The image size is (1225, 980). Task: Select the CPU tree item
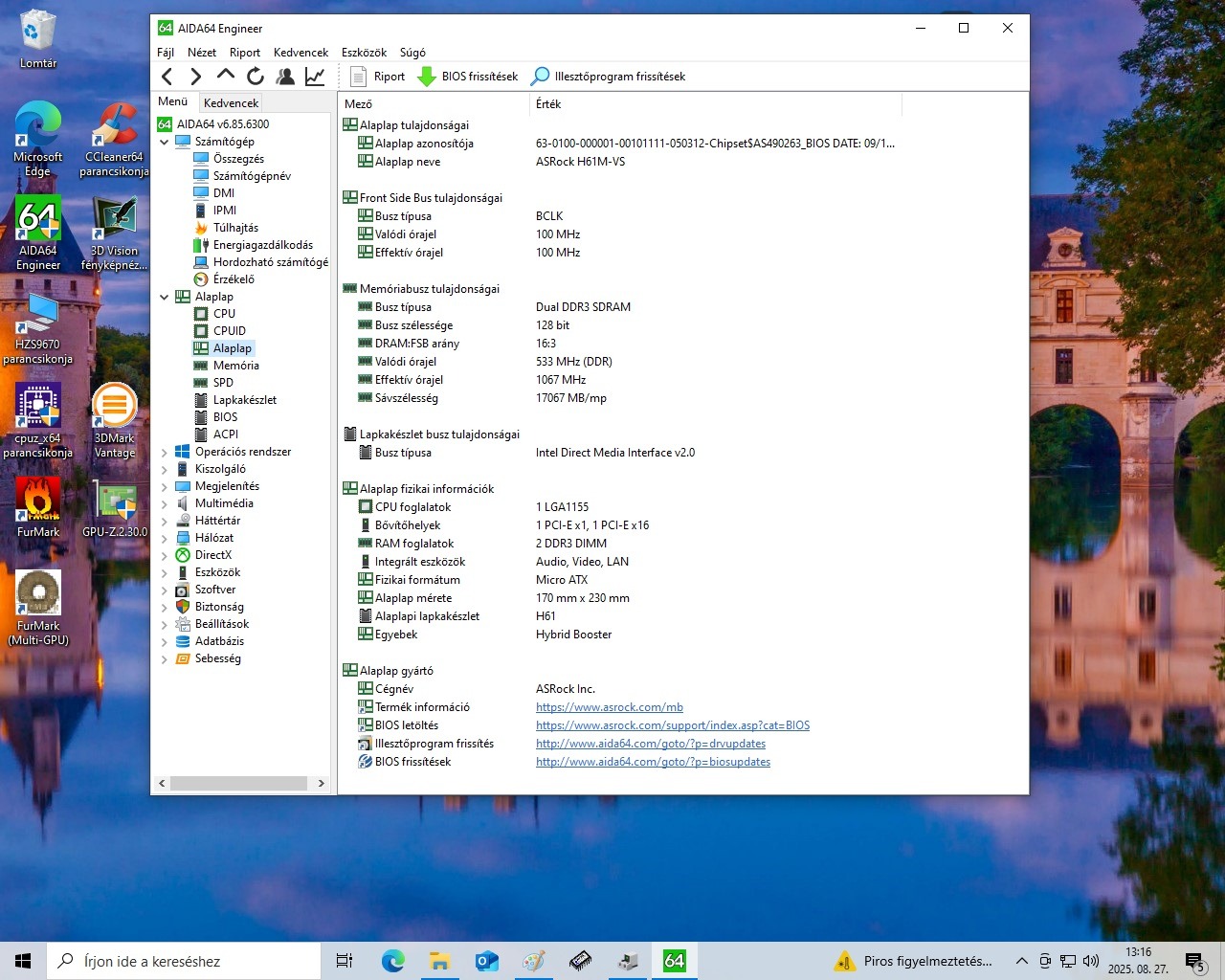coord(224,314)
